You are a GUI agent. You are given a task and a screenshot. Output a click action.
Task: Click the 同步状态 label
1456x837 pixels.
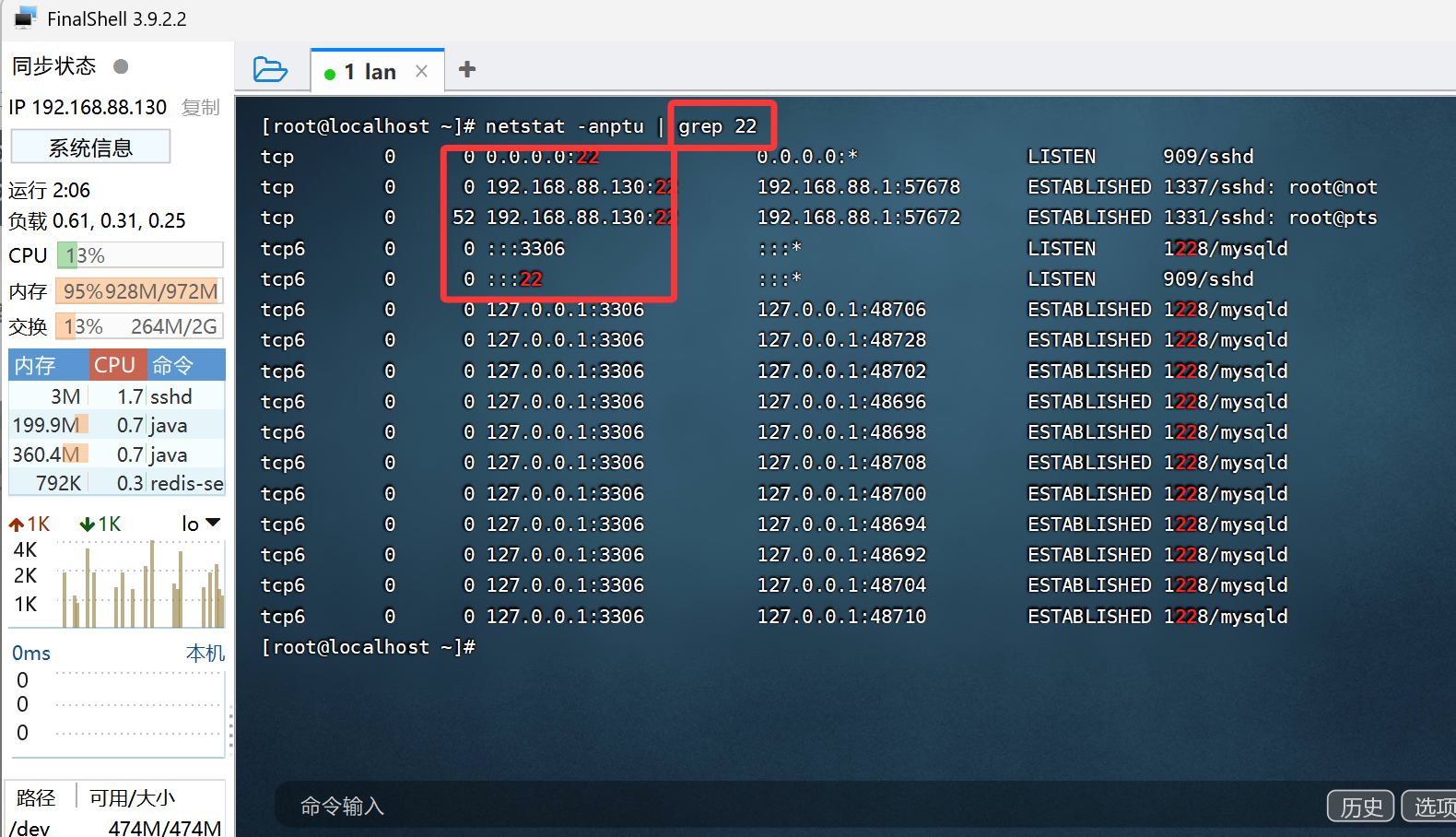click(x=54, y=66)
